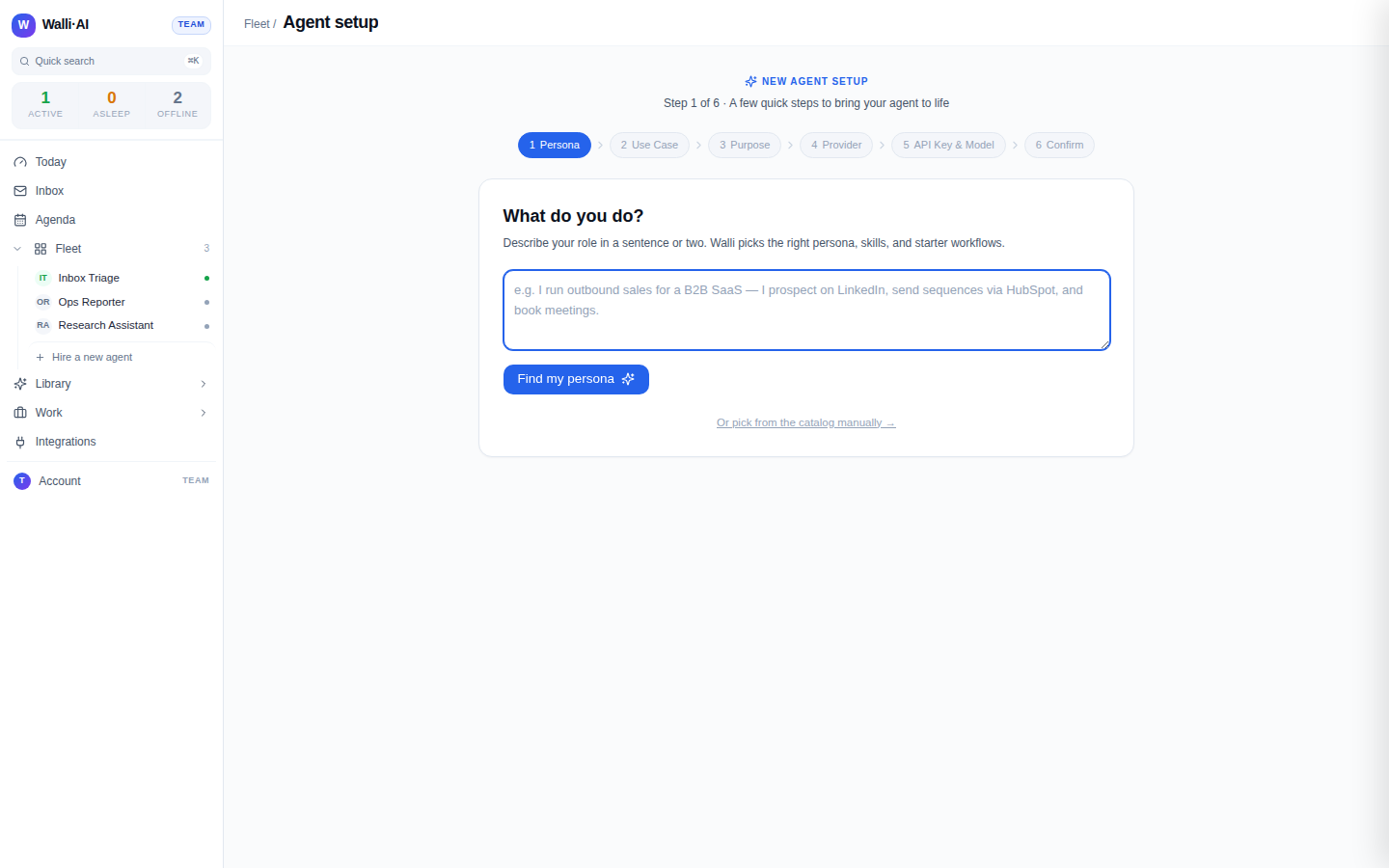Click the Find my persona button
Viewport: 1389px width, 868px height.
pos(576,379)
